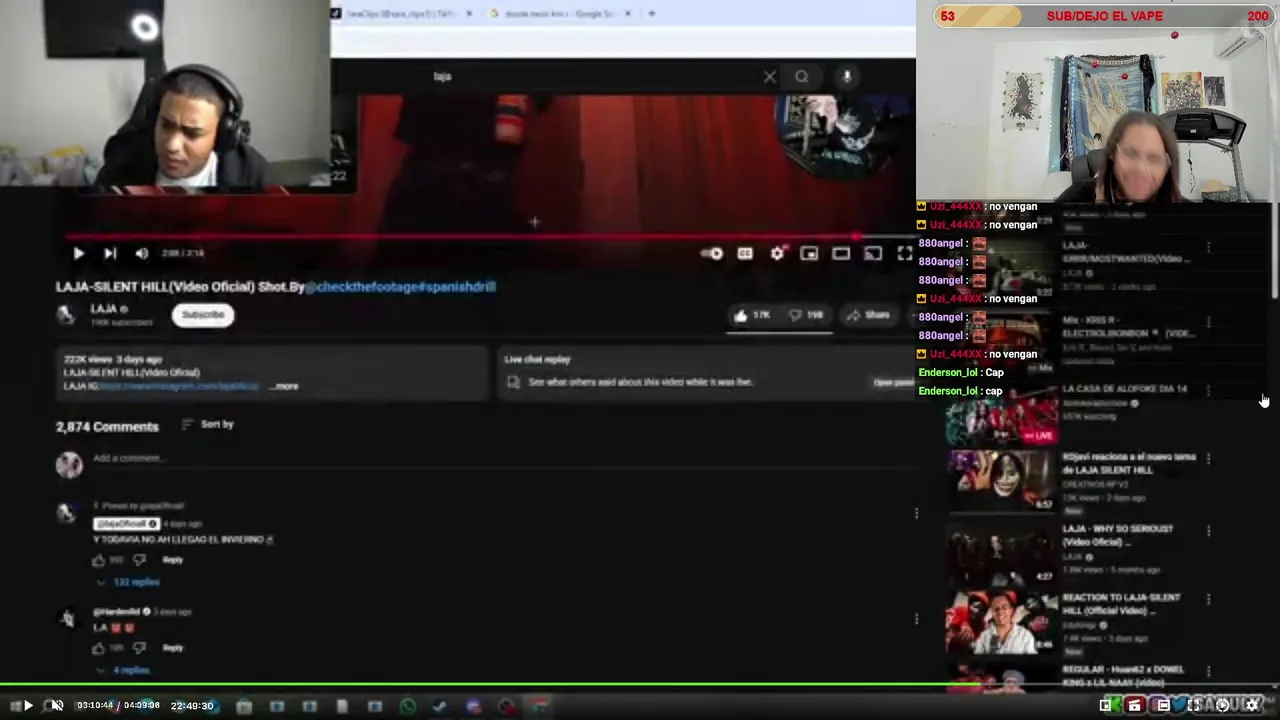The height and width of the screenshot is (720, 1280).
Task: Open outer player settings gear
Action: (1252, 705)
